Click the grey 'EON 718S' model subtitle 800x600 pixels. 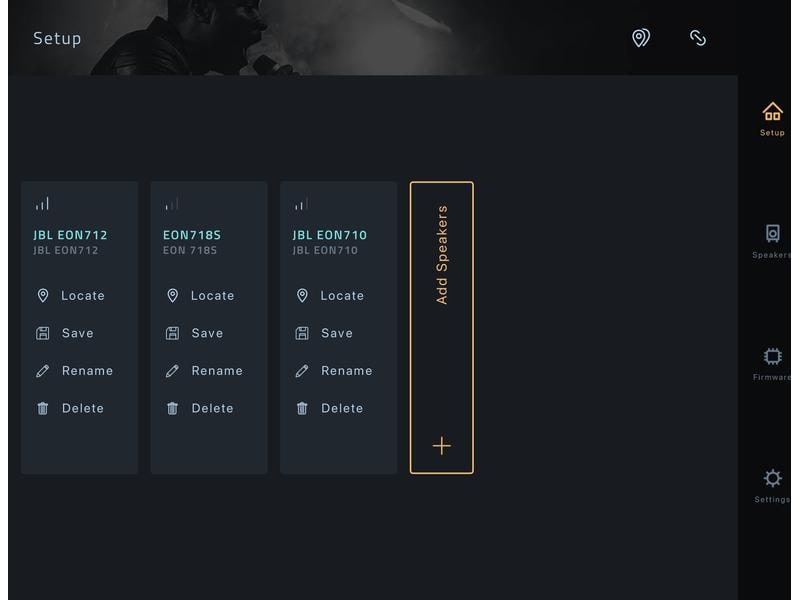pos(190,250)
